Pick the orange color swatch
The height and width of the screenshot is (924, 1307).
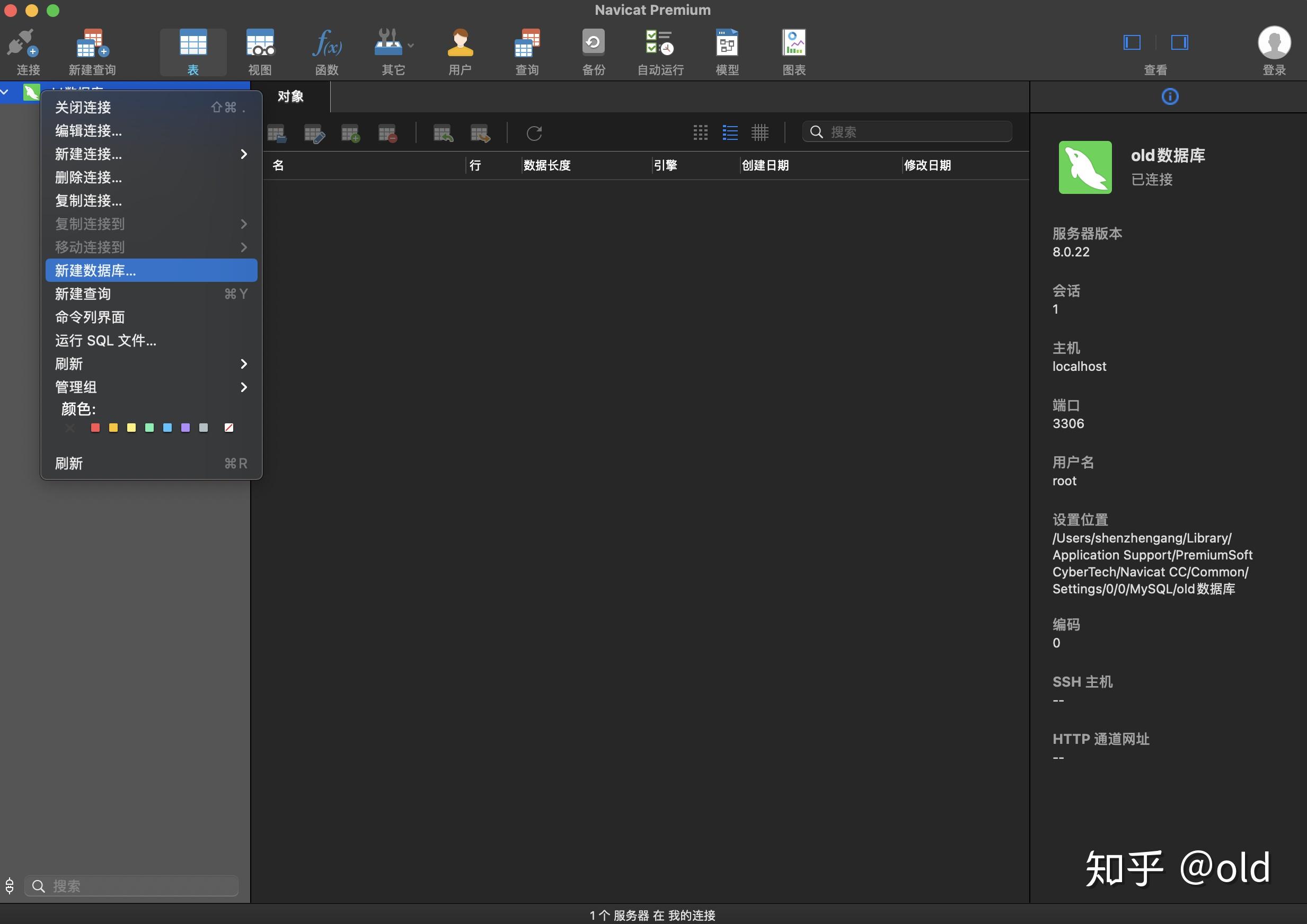[x=113, y=428]
